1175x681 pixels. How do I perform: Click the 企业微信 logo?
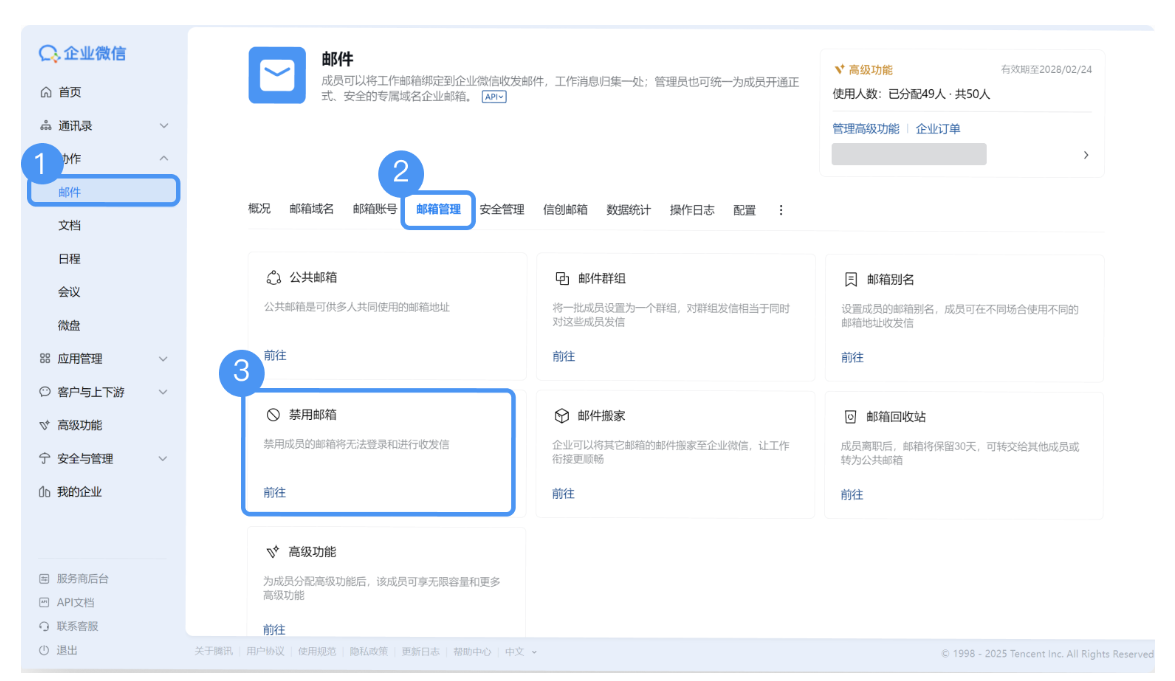point(82,53)
